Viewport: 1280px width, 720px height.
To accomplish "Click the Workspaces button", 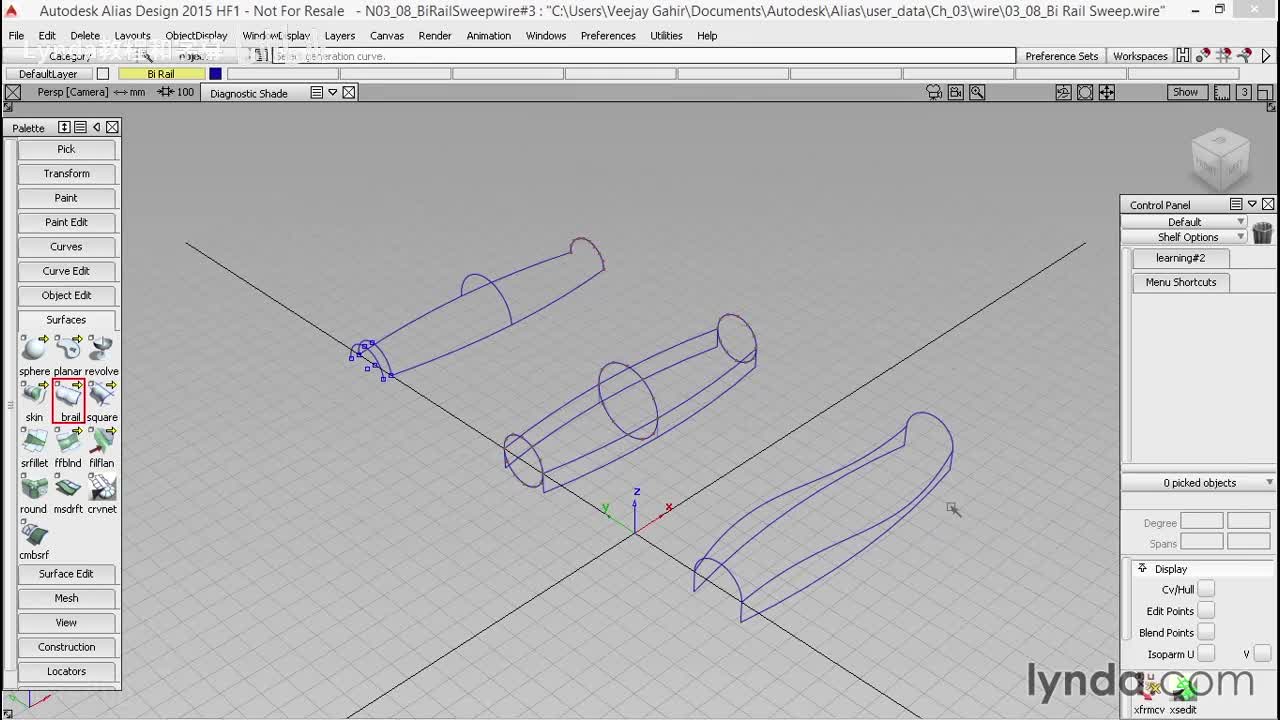I will 1140,56.
